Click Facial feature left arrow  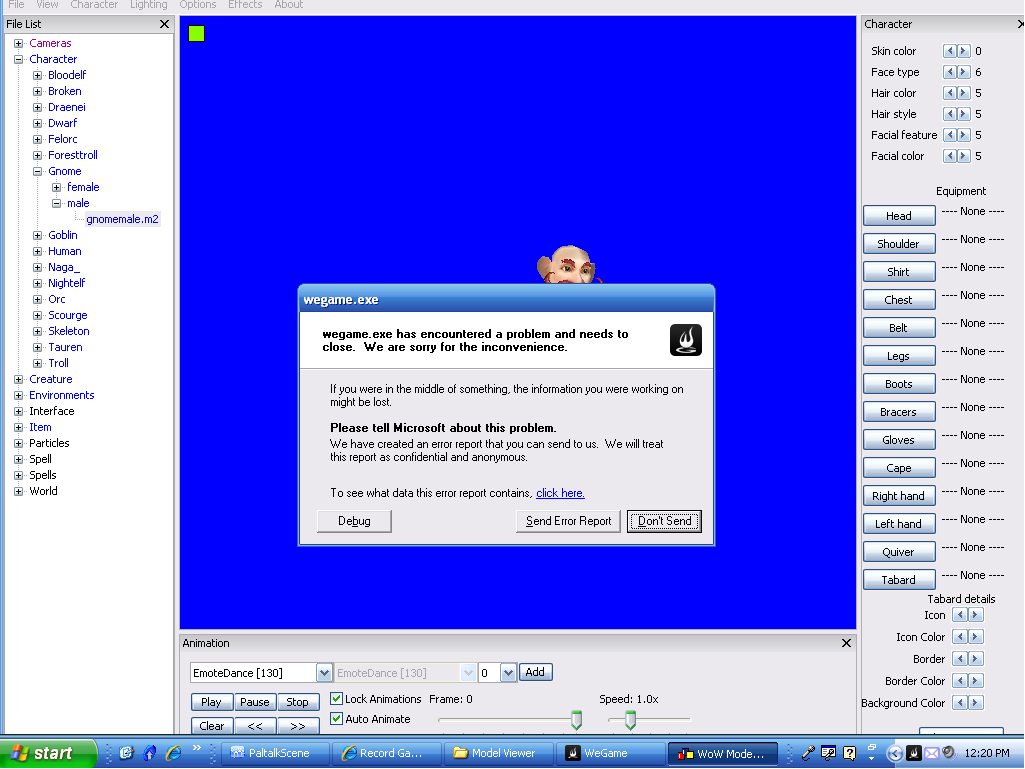[949, 135]
